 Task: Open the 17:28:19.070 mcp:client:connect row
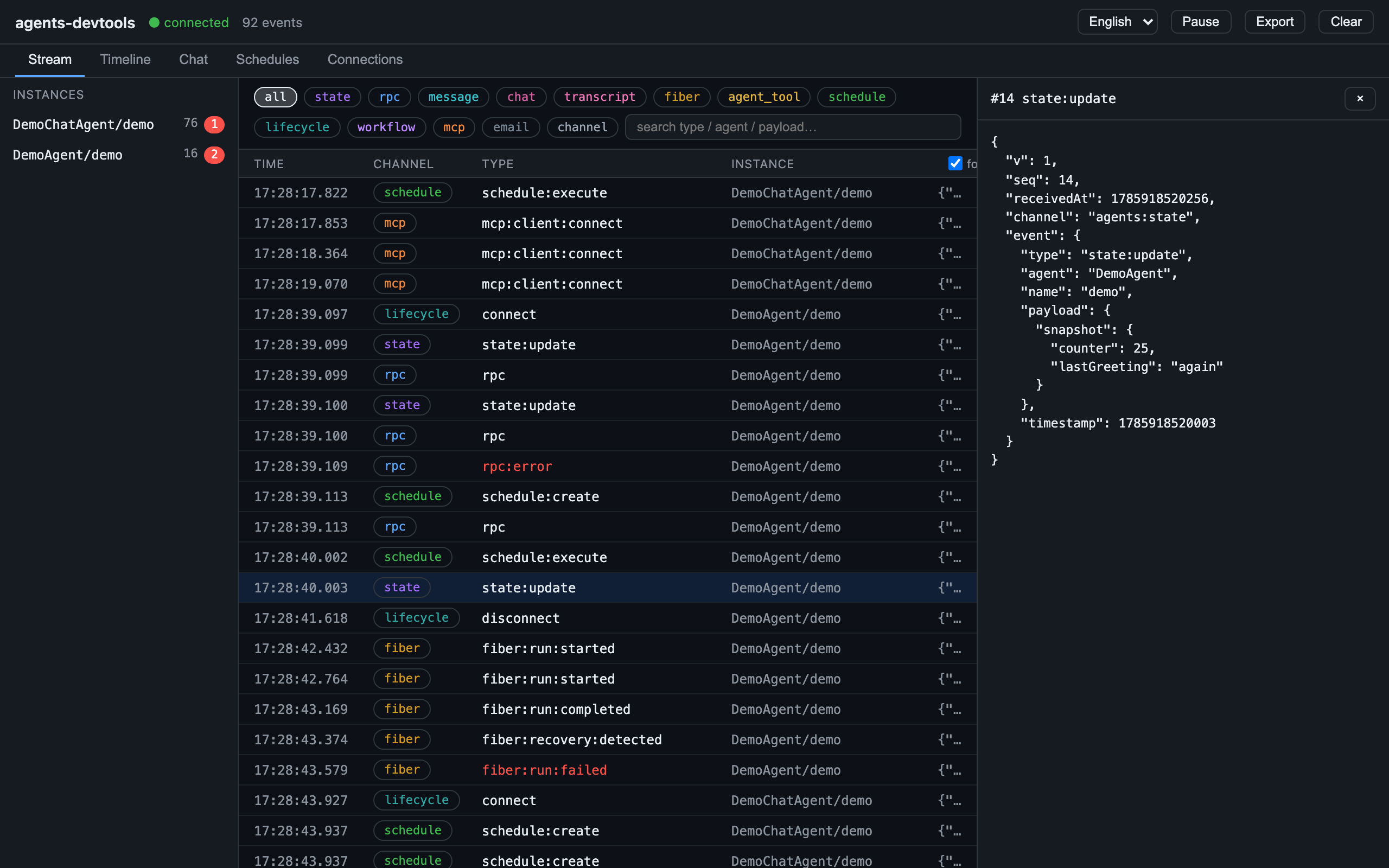coord(607,284)
